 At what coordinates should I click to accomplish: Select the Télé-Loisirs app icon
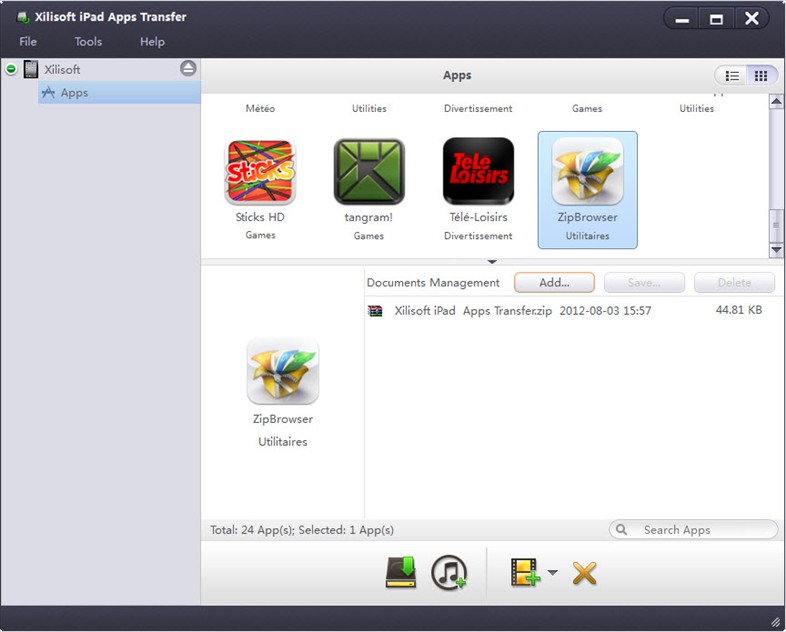[x=478, y=171]
